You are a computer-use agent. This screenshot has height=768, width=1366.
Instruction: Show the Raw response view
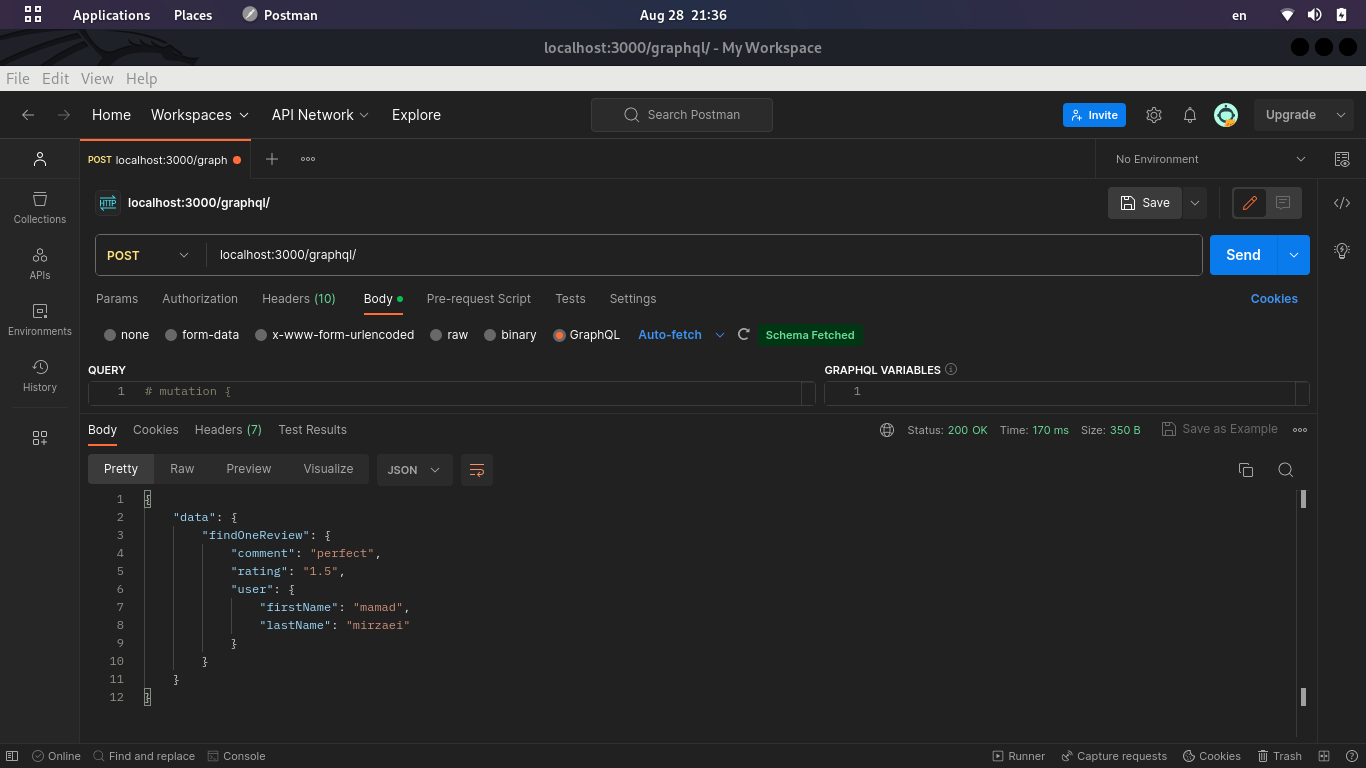coord(182,469)
